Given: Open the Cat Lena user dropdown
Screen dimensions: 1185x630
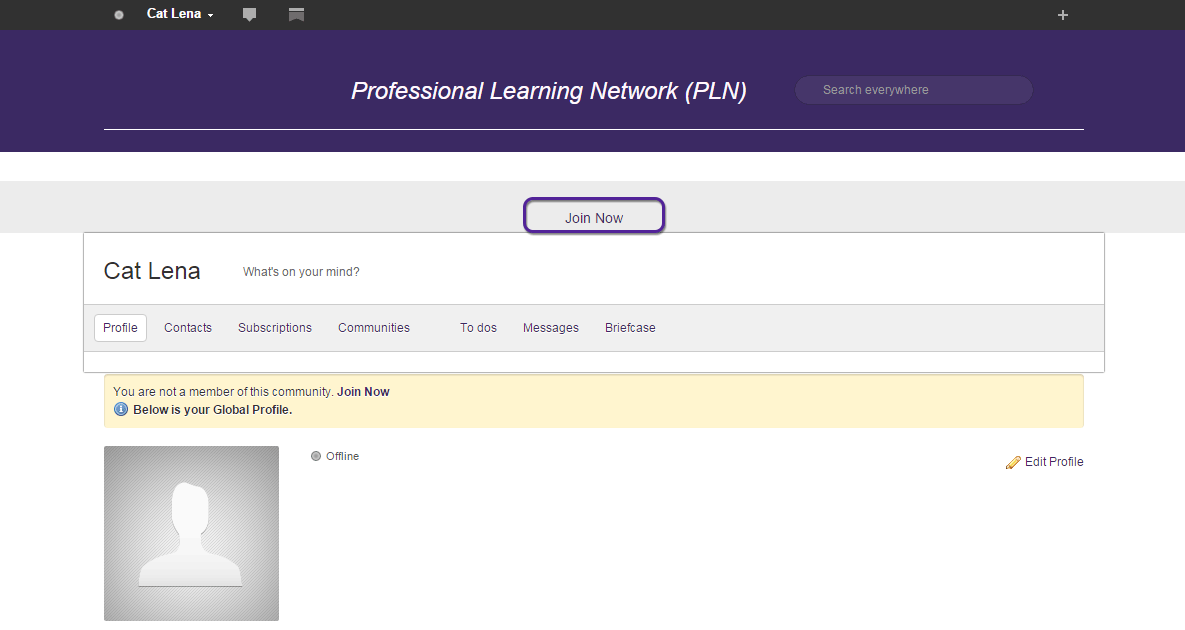Looking at the screenshot, I should [x=180, y=14].
